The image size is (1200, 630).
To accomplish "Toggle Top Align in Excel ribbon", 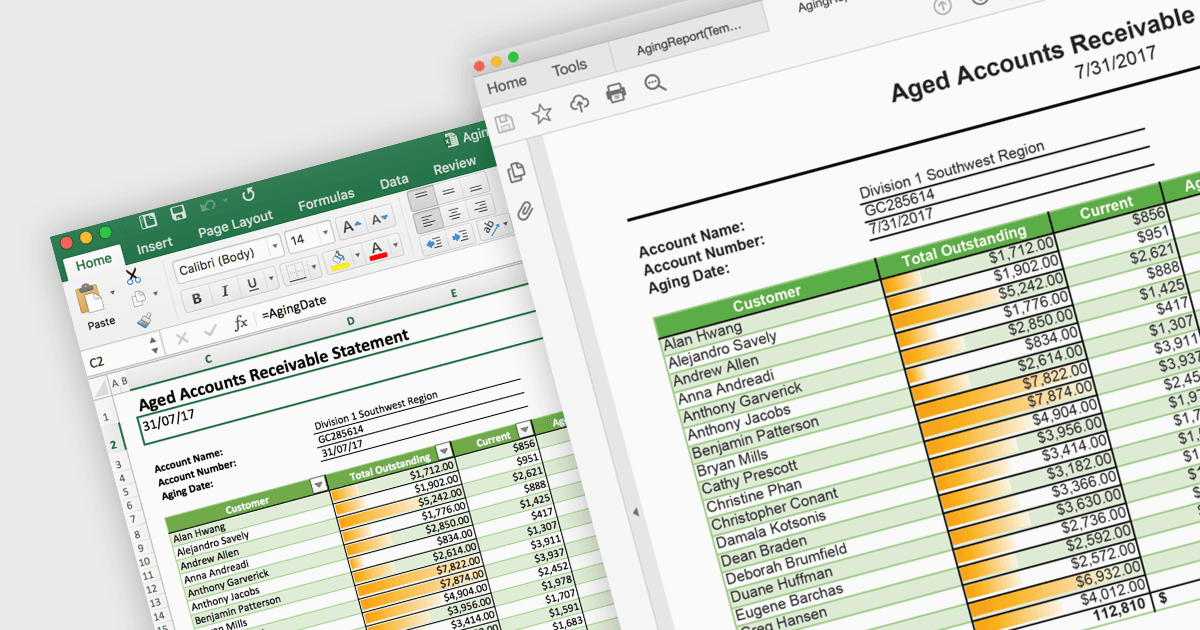I will 421,196.
